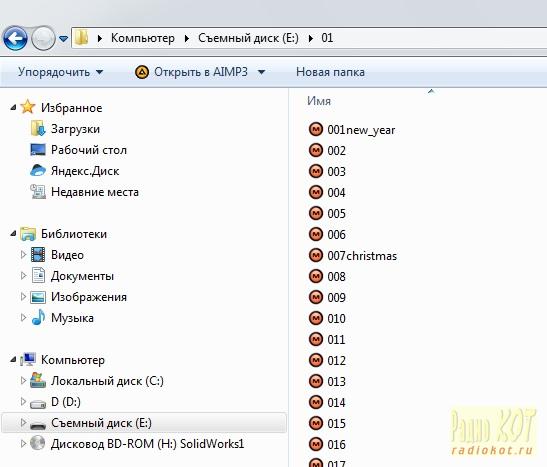Open the dropdown arrow beside Открыть в AIMP3

coord(261,72)
